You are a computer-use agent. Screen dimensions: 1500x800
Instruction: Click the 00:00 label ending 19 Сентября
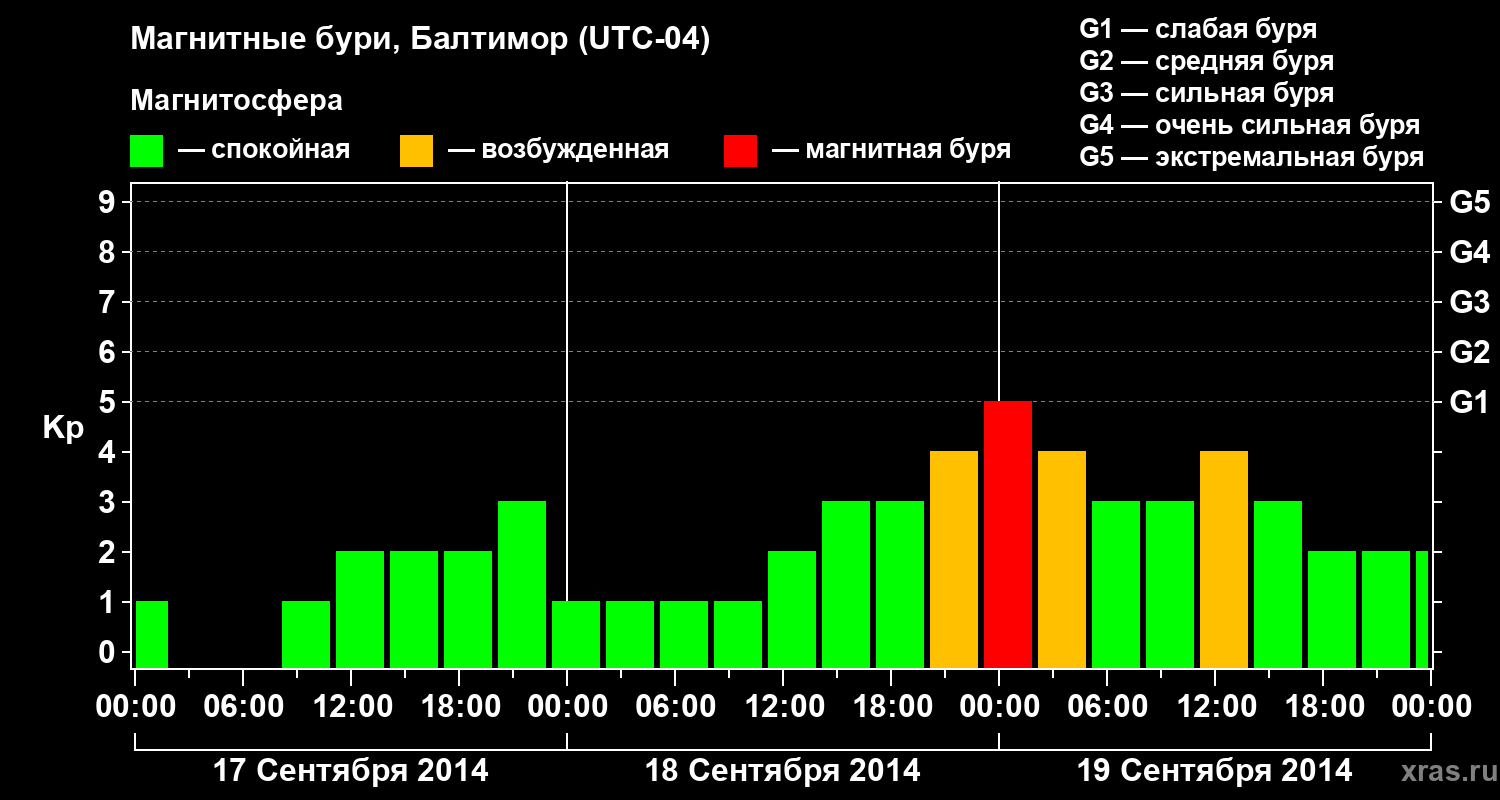(1431, 707)
